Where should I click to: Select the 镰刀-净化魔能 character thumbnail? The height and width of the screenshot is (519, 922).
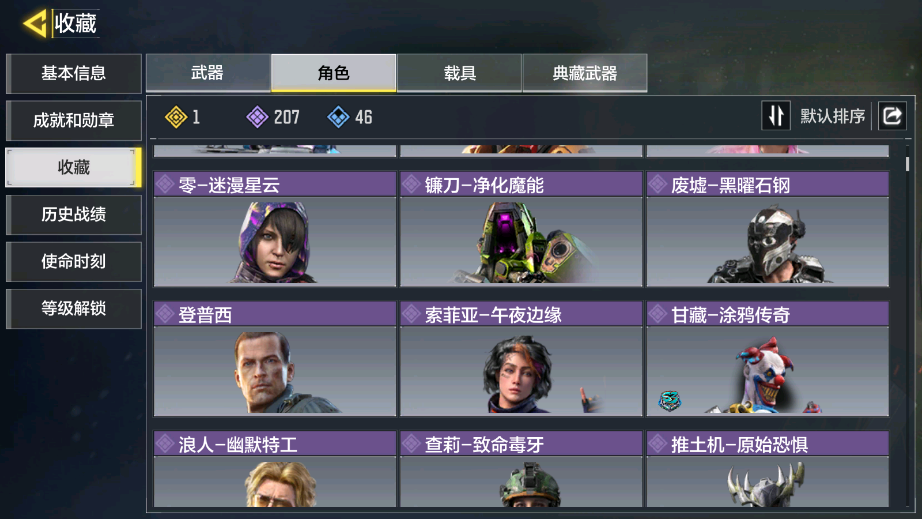(x=521, y=242)
